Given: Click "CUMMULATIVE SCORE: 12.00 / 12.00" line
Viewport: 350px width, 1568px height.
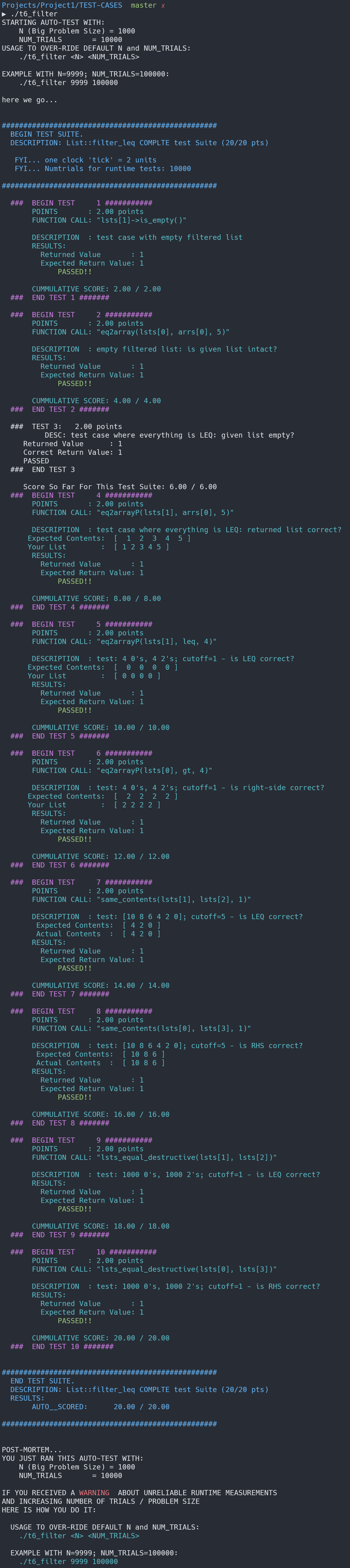Looking at the screenshot, I should [100, 856].
